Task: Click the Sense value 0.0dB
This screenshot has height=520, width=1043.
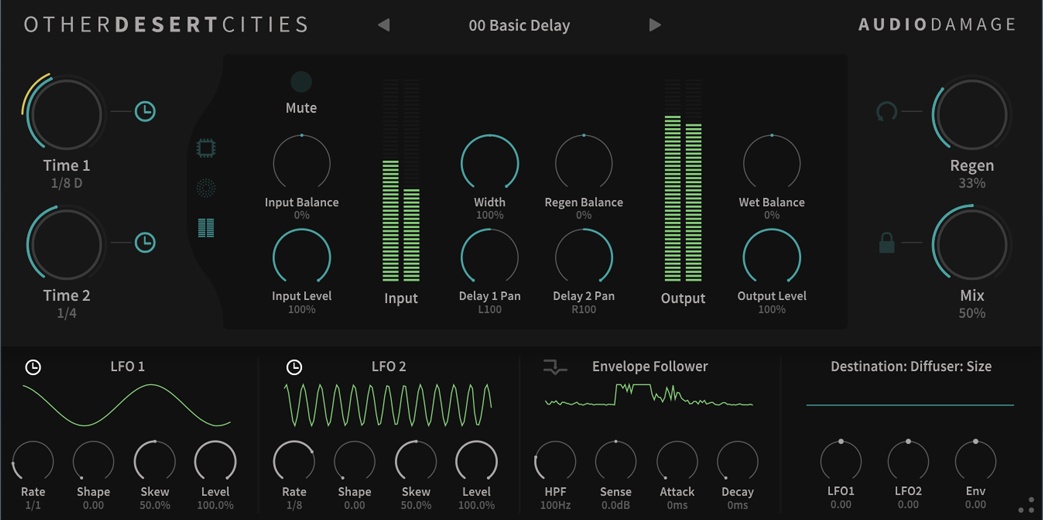Action: point(616,505)
